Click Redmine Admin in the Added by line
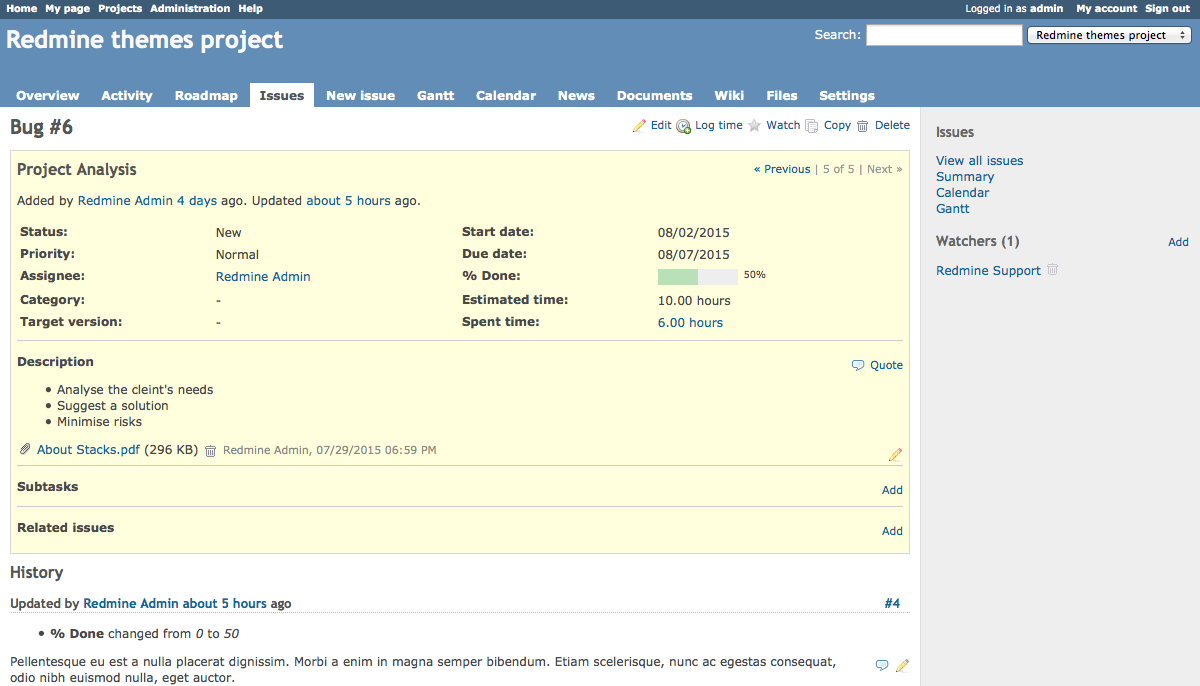Screen dimensions: 1200x686 click(125, 201)
